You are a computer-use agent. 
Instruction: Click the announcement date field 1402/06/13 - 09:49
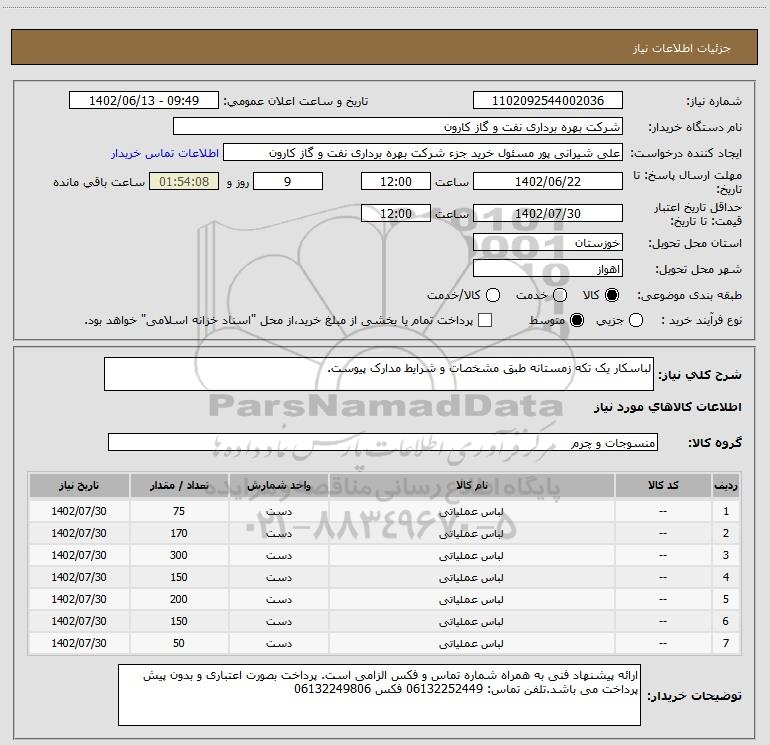click(144, 101)
